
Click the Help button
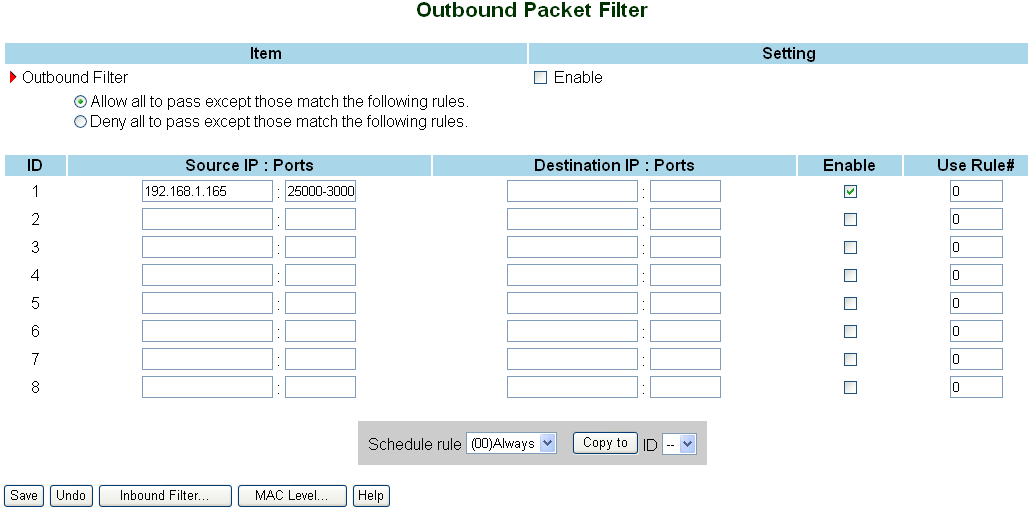click(371, 496)
